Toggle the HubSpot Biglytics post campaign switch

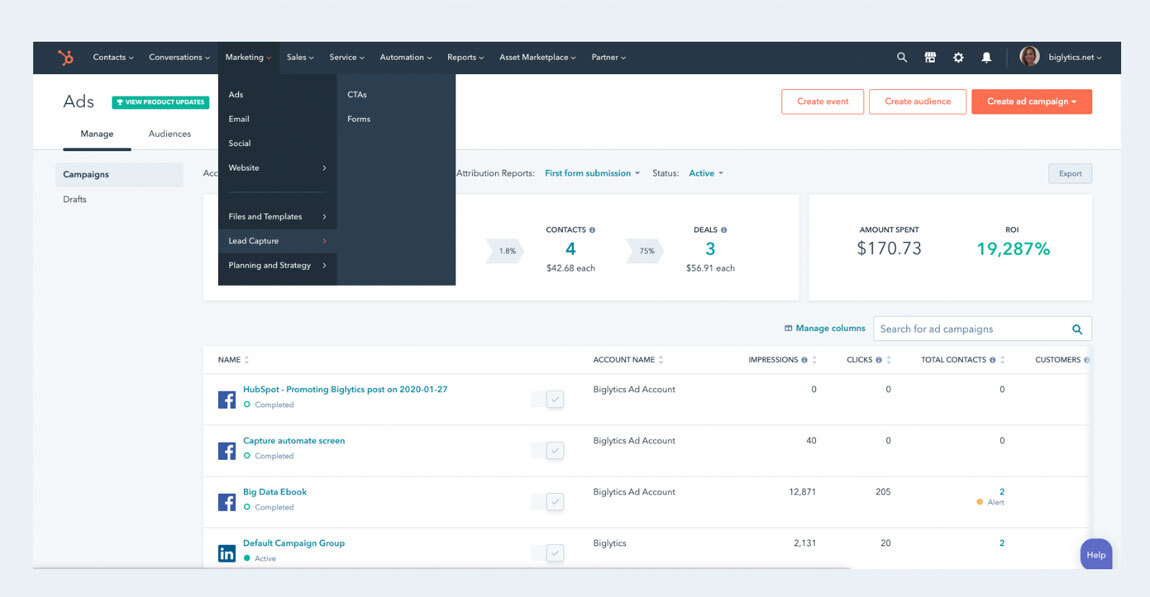pos(549,398)
